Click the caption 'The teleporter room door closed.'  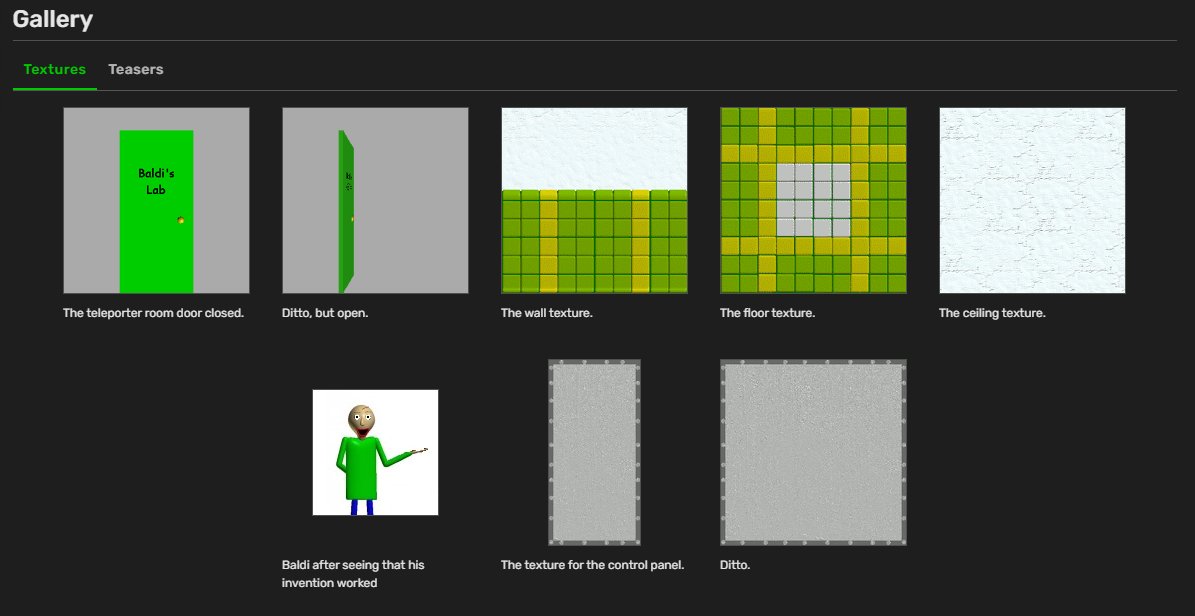pyautogui.click(x=154, y=313)
